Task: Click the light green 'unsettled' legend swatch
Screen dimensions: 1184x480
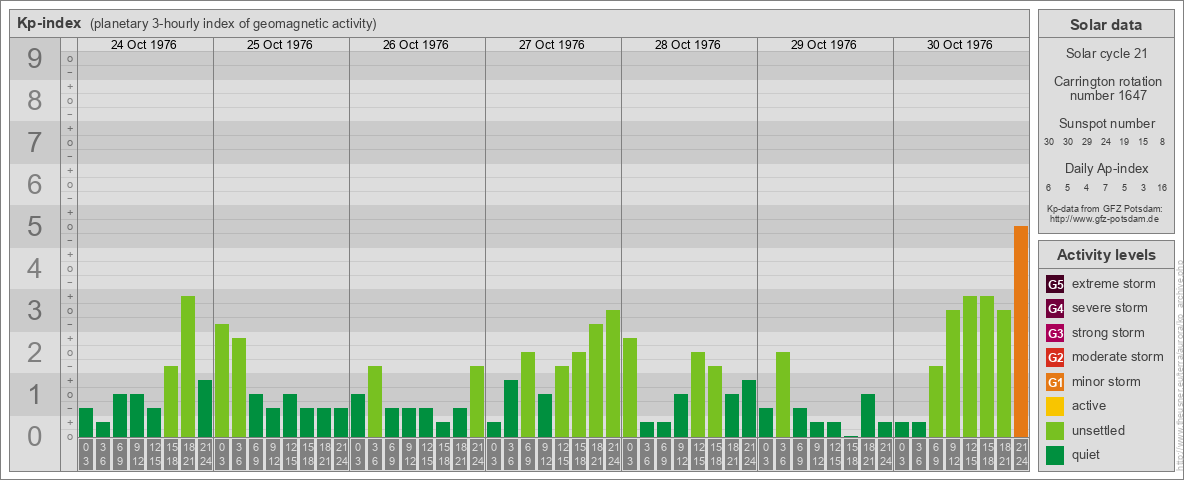Action: [x=1055, y=430]
